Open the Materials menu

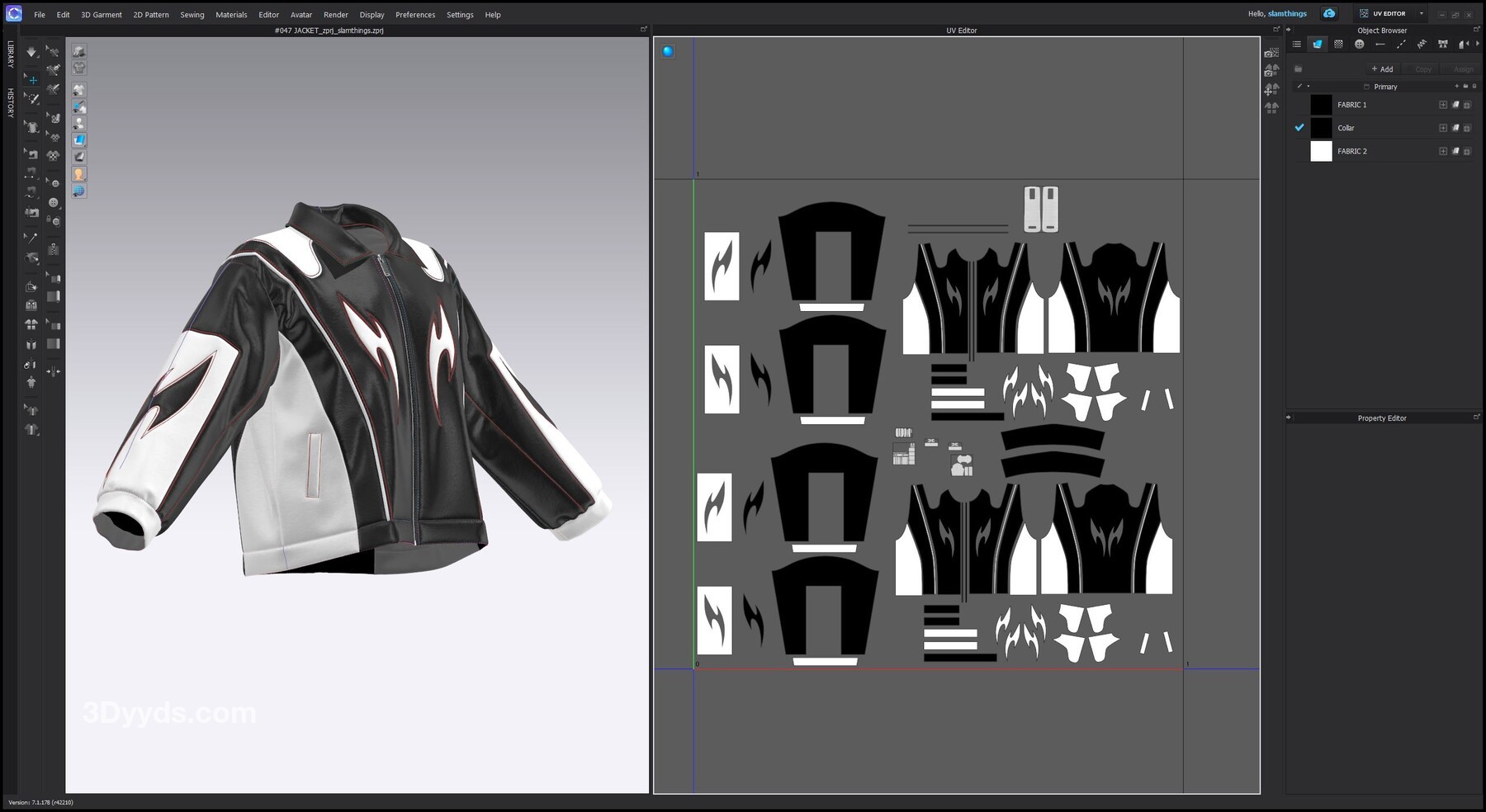tap(231, 15)
